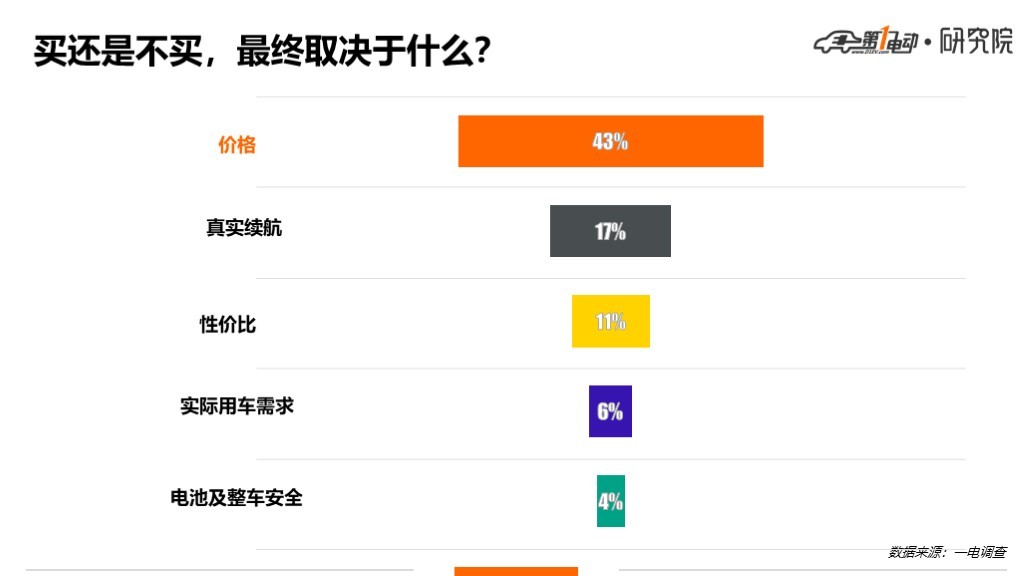Screen dimensions: 1024x576
Task: Click the 数据来源 一电调查 source note
Action: (947, 552)
